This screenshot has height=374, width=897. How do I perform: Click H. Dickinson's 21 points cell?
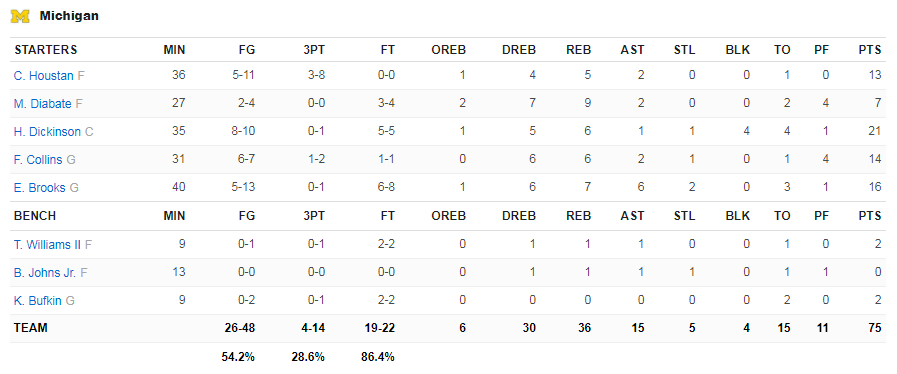(875, 132)
